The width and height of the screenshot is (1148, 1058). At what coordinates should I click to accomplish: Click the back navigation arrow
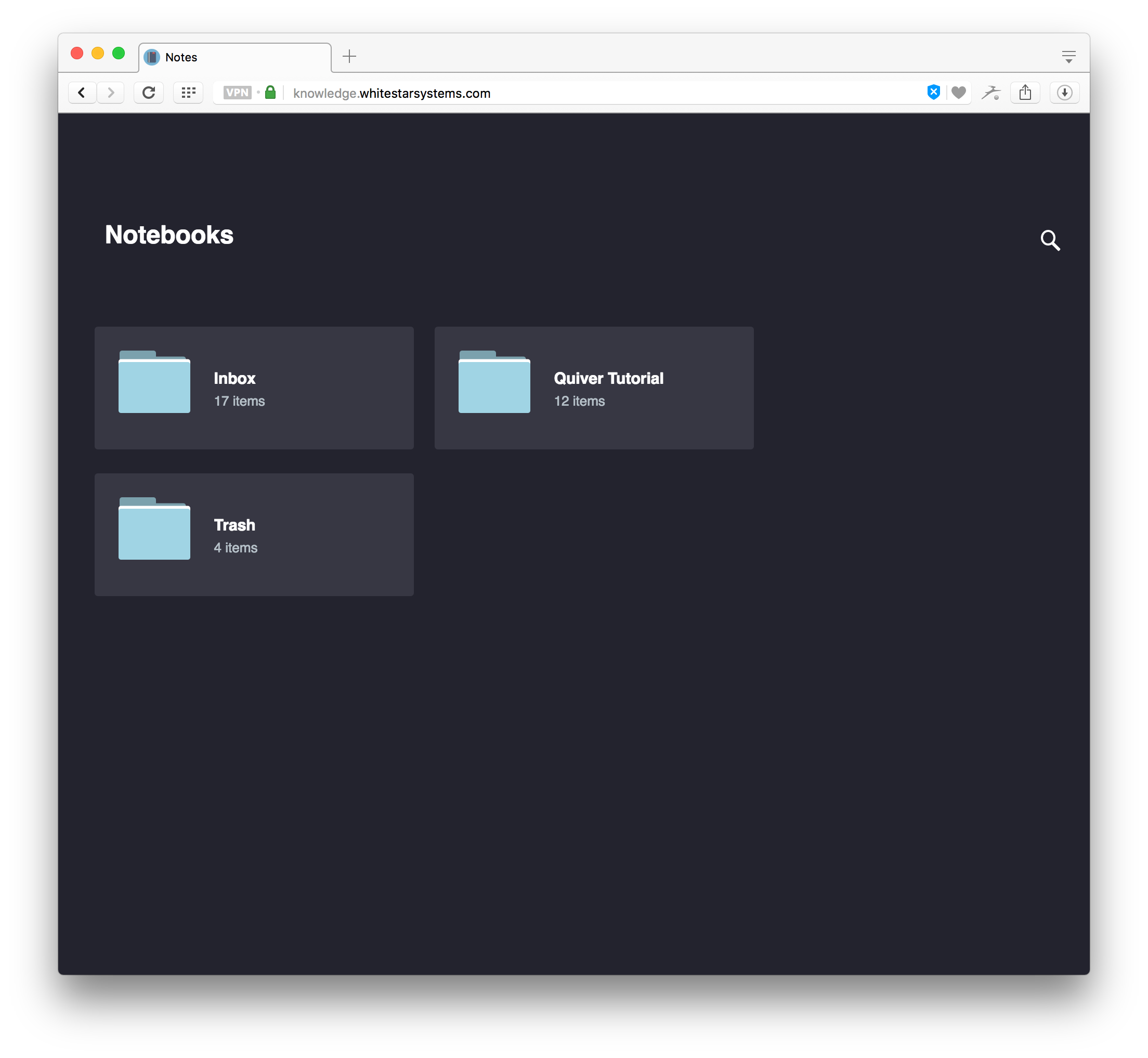tap(83, 93)
